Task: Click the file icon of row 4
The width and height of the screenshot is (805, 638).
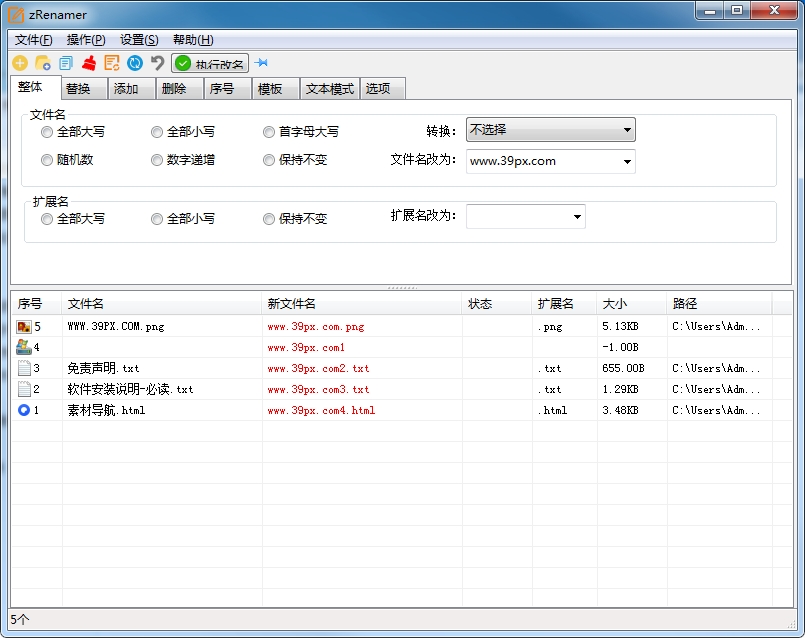Action: 24,347
